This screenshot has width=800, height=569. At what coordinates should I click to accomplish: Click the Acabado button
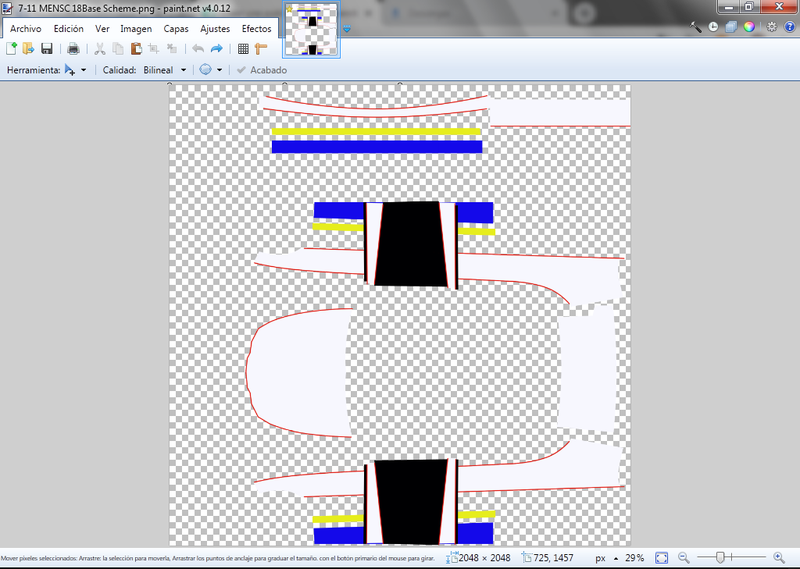tap(262, 70)
